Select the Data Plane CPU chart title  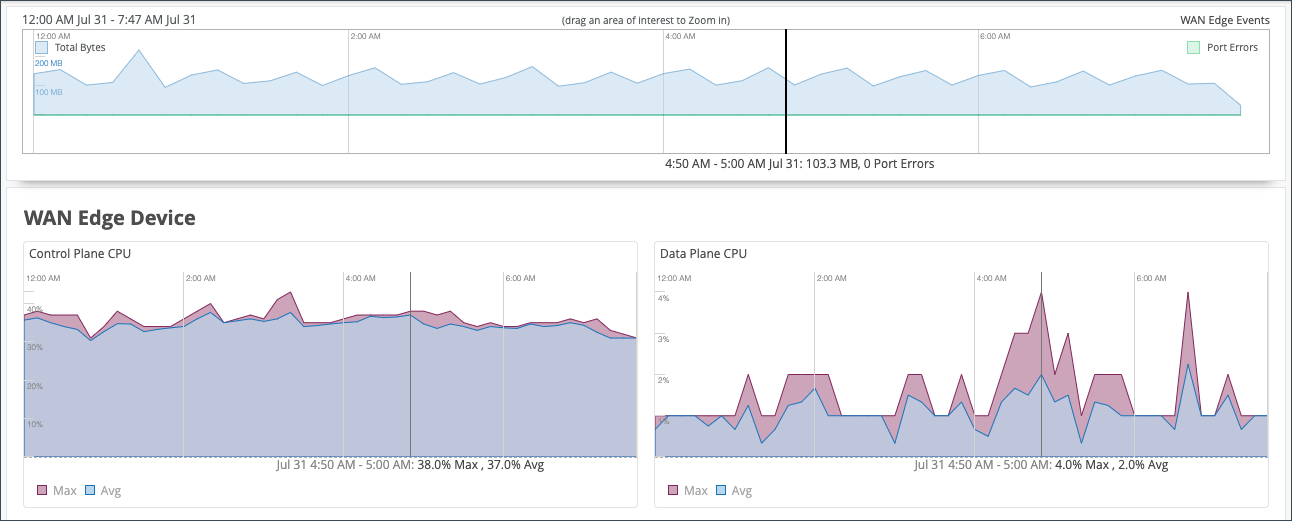pyautogui.click(x=703, y=254)
